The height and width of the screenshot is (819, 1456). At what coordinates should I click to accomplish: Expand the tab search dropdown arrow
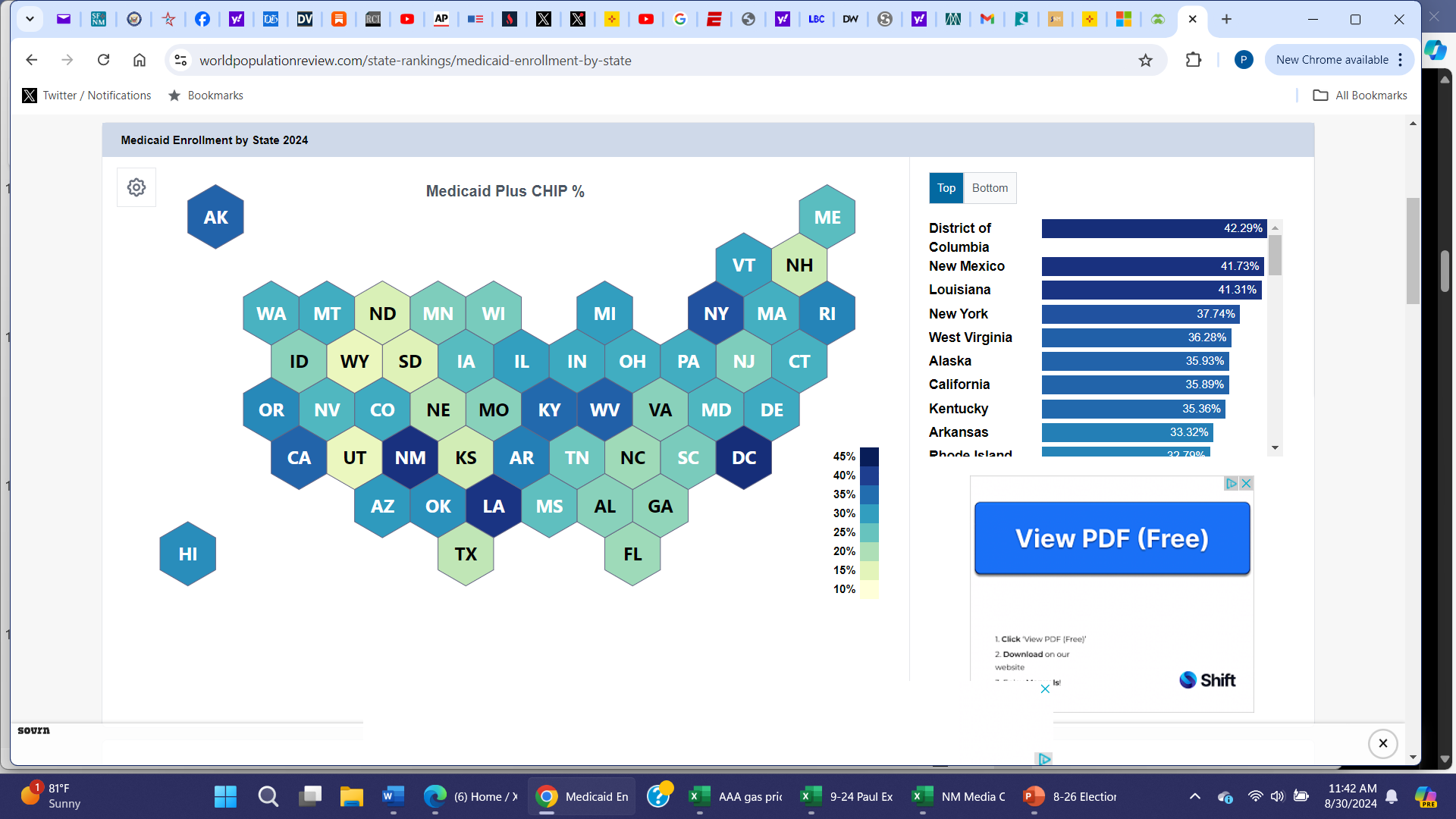(x=30, y=19)
